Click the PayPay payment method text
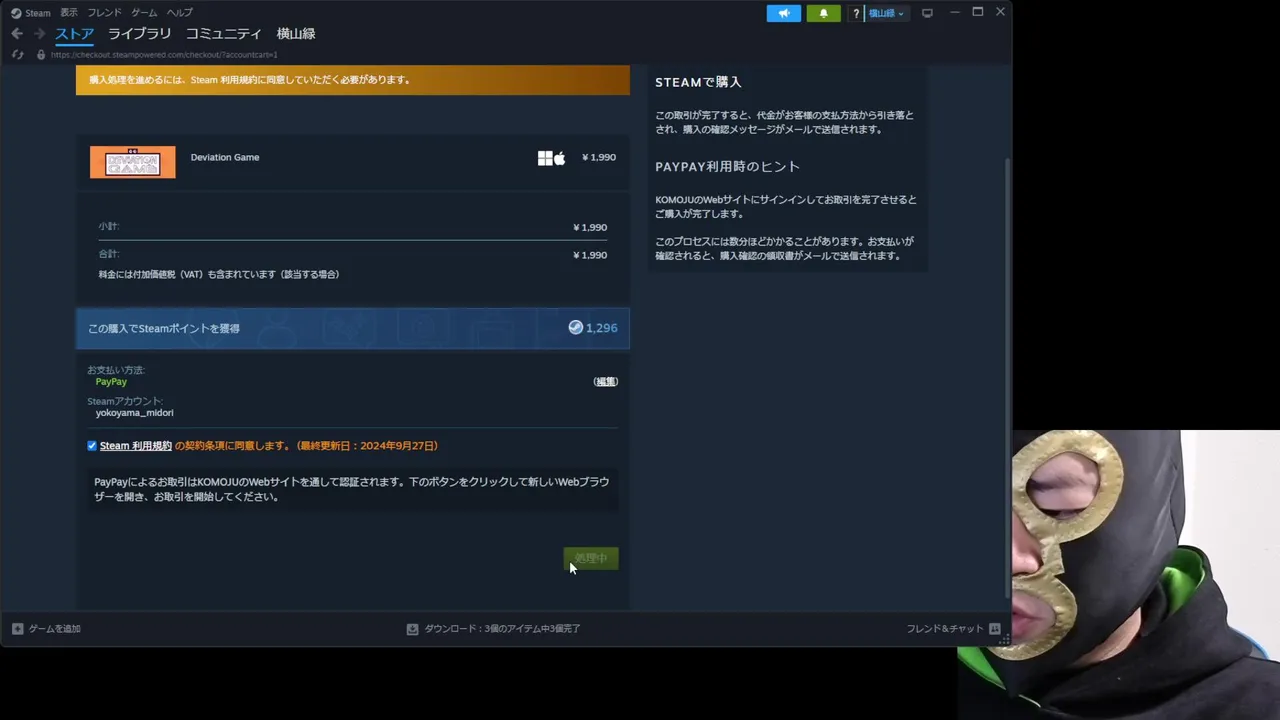Viewport: 1280px width, 720px height. click(111, 382)
